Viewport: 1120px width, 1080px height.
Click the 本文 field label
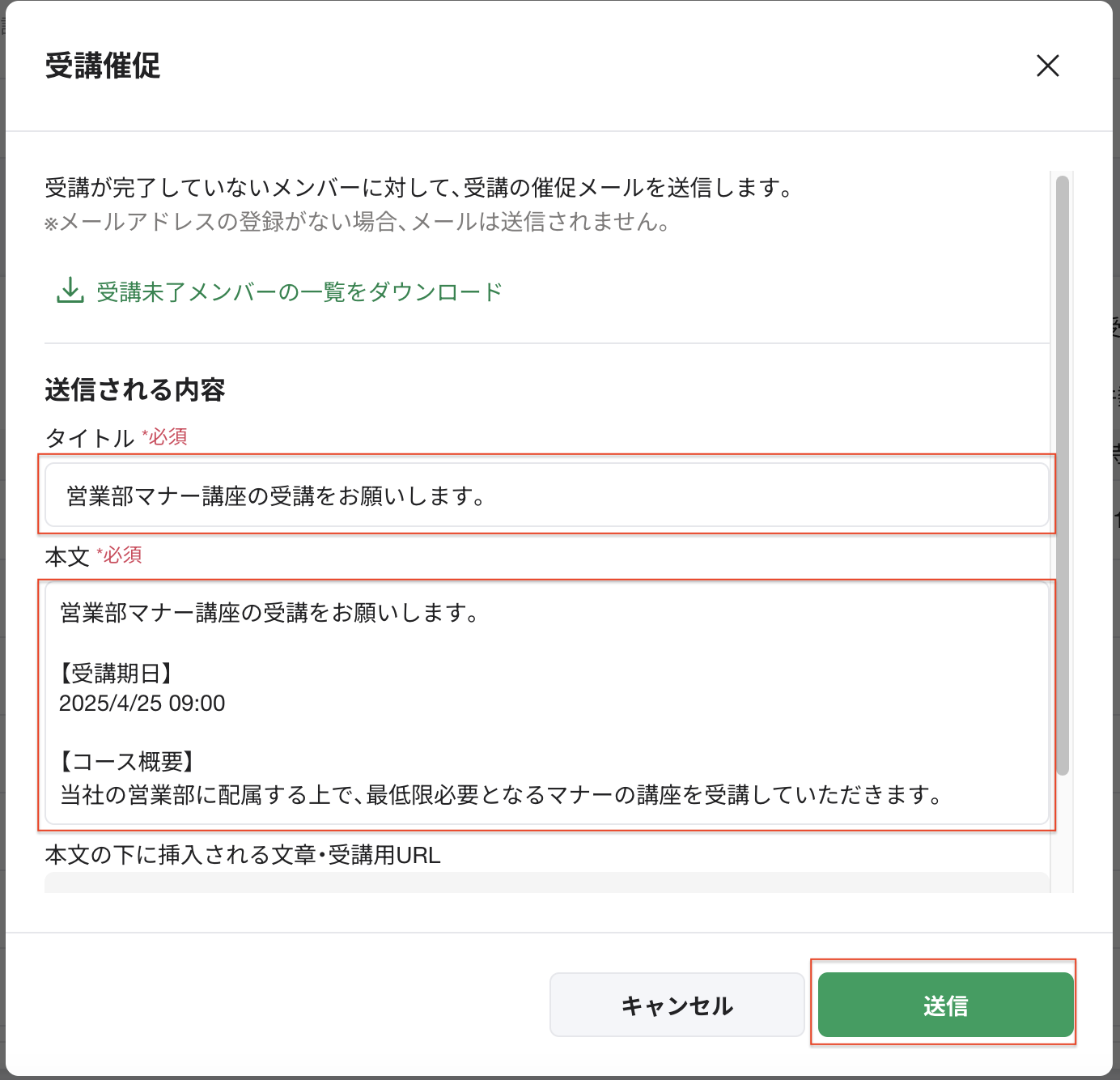(x=67, y=556)
